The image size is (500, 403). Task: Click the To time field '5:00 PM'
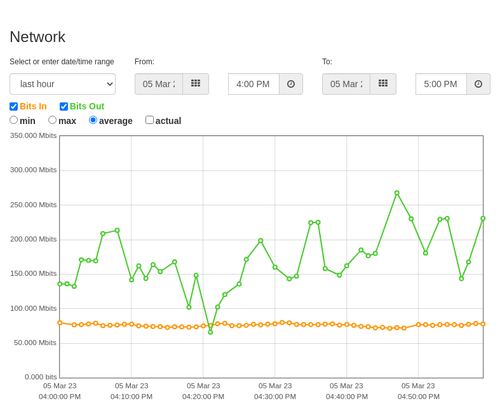(441, 84)
